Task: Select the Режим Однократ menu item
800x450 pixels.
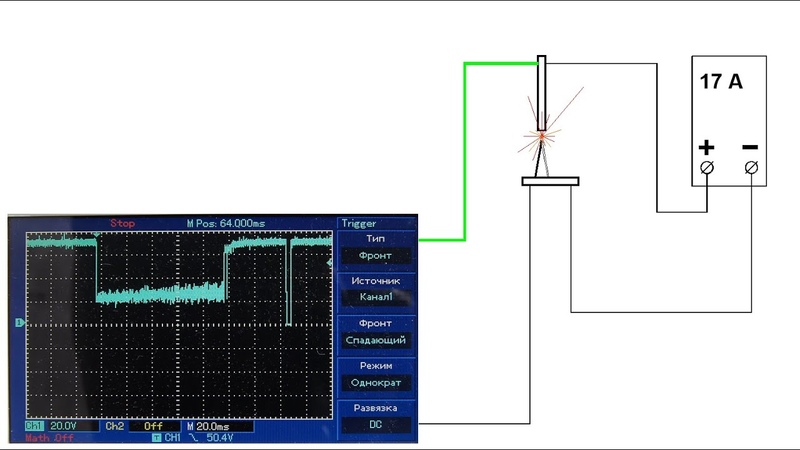Action: pos(376,375)
